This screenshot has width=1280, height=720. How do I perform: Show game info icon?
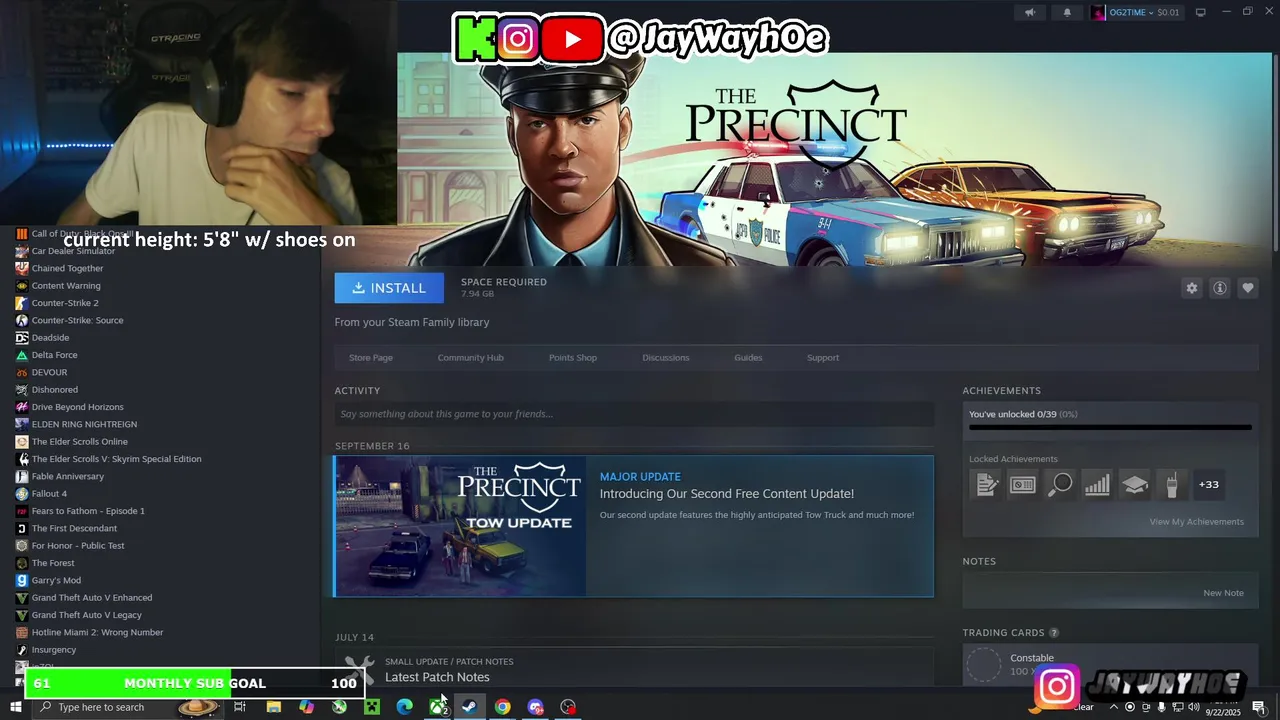pos(1219,288)
